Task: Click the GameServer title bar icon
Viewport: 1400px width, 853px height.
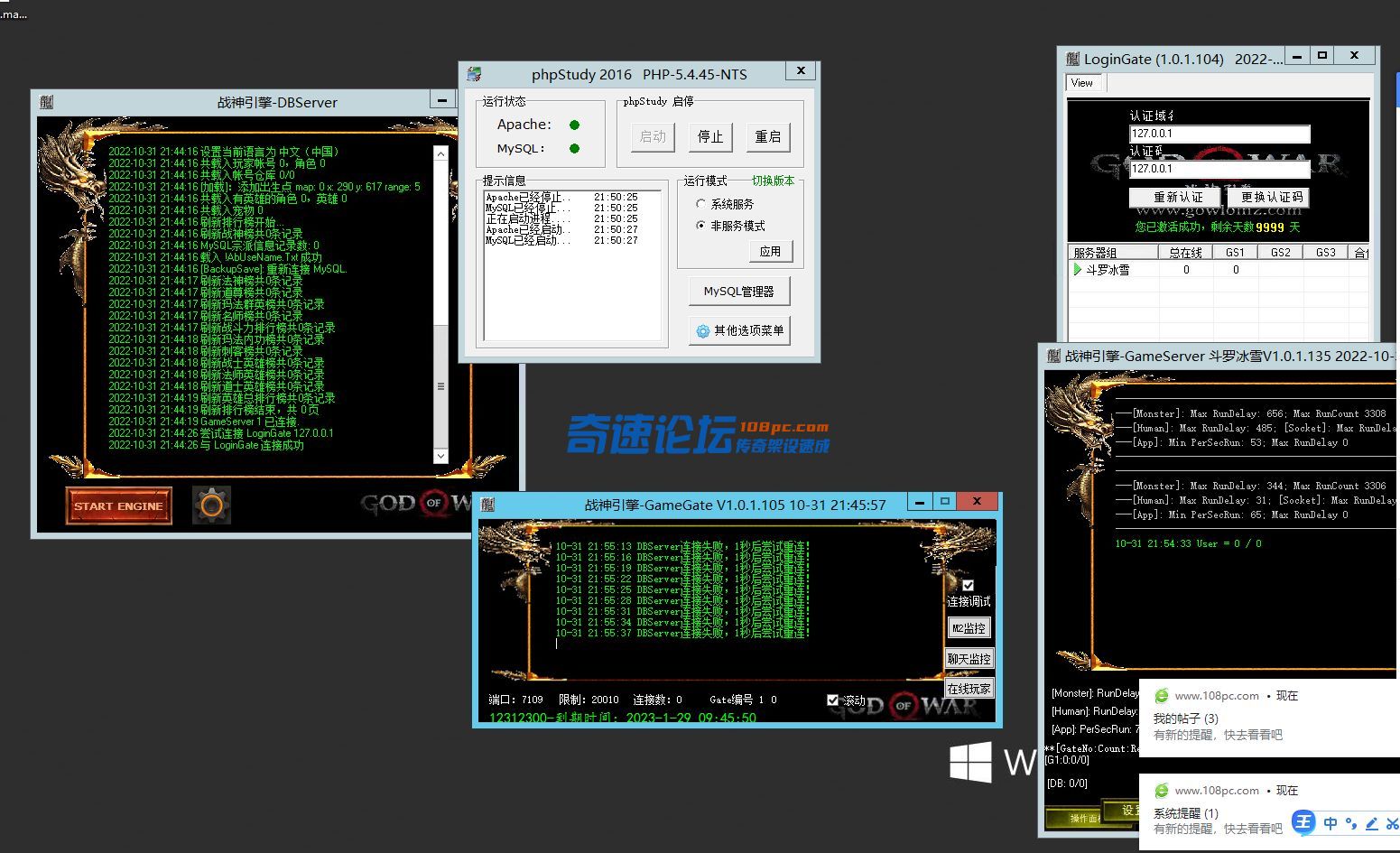Action: tap(1053, 356)
